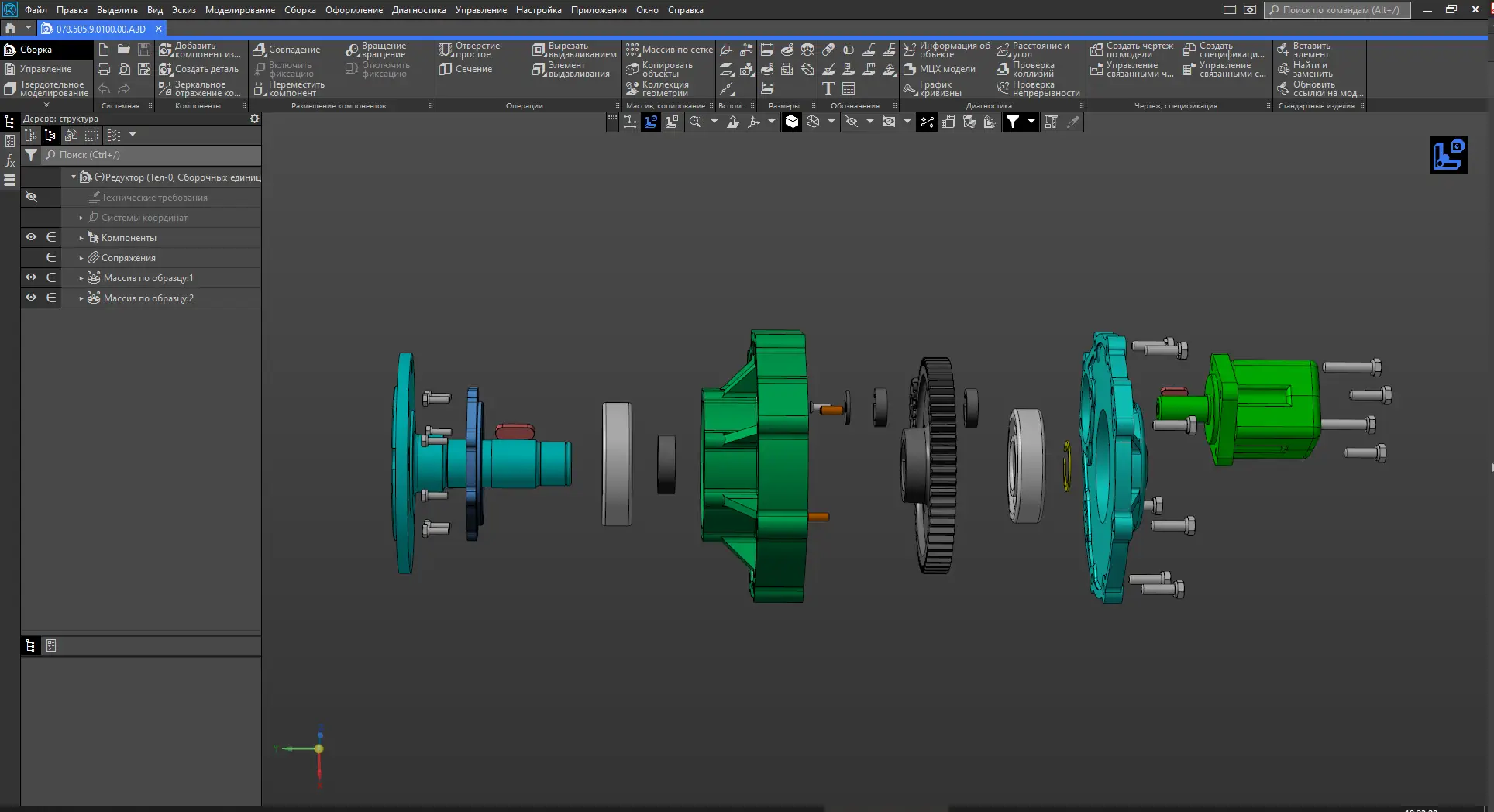Run Проверка коллизий check

coord(1027,69)
